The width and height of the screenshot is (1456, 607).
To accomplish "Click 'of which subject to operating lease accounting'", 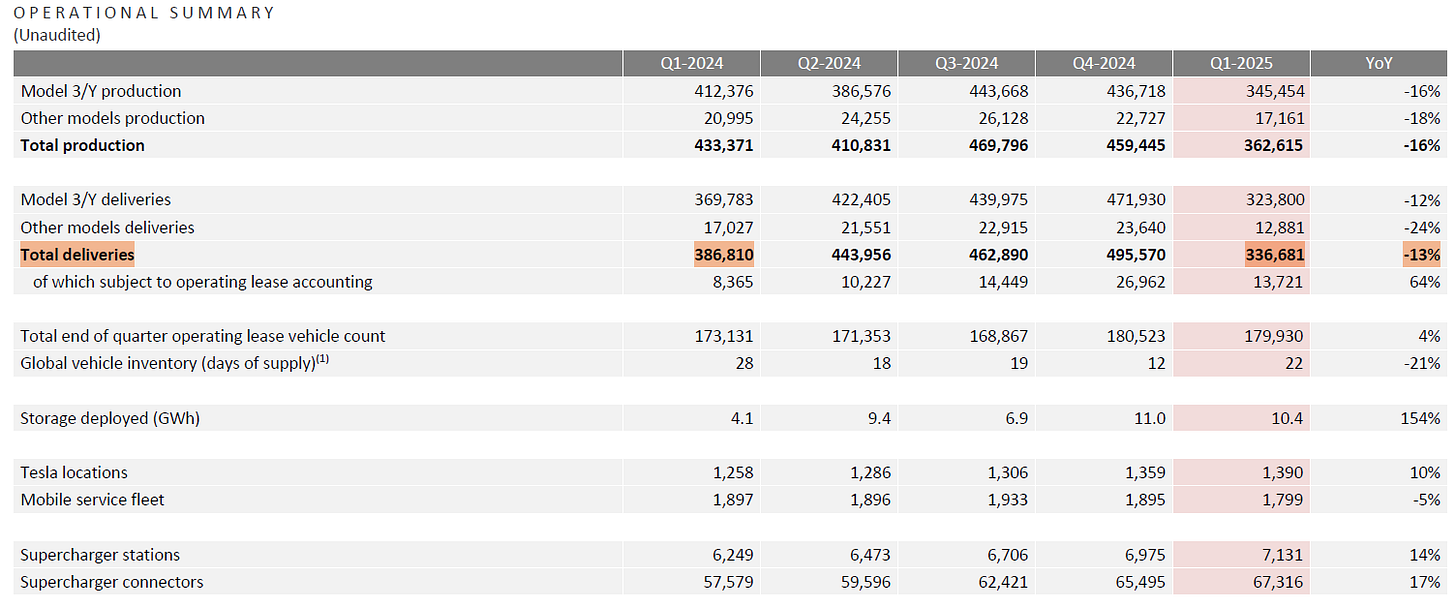I will 202,282.
